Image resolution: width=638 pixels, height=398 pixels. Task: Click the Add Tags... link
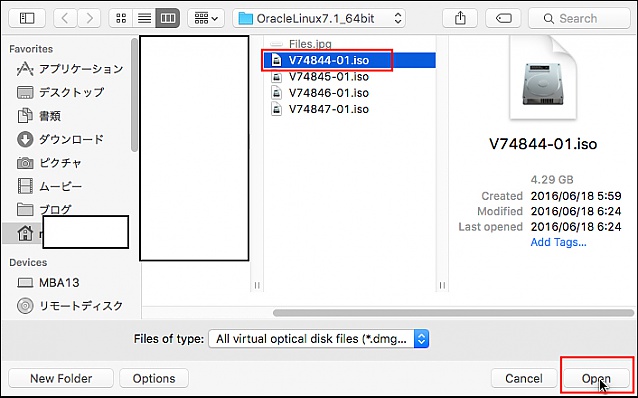tap(558, 242)
